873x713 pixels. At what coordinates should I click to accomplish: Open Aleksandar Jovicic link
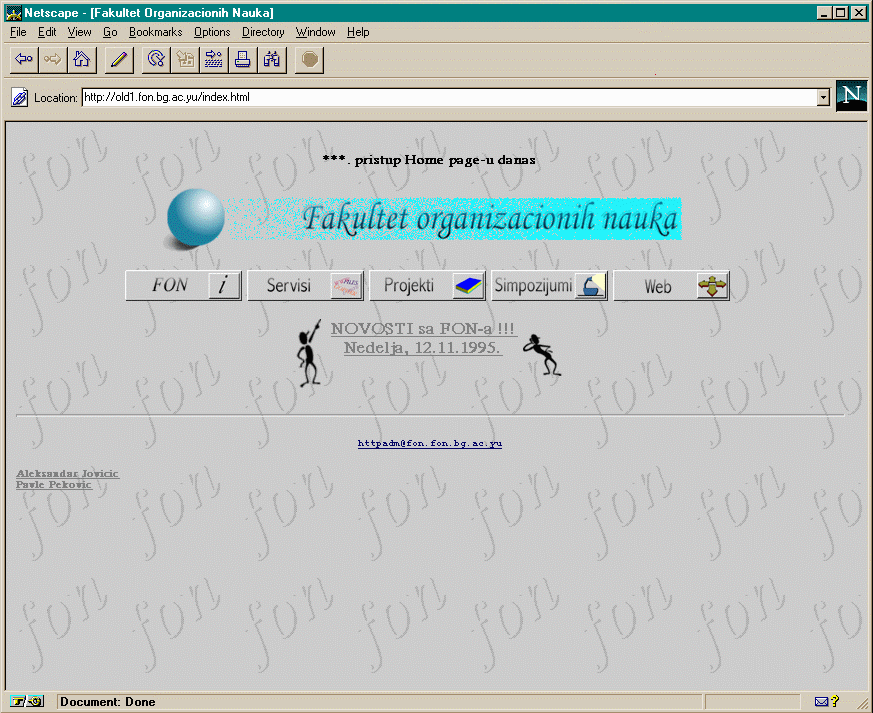coord(67,474)
